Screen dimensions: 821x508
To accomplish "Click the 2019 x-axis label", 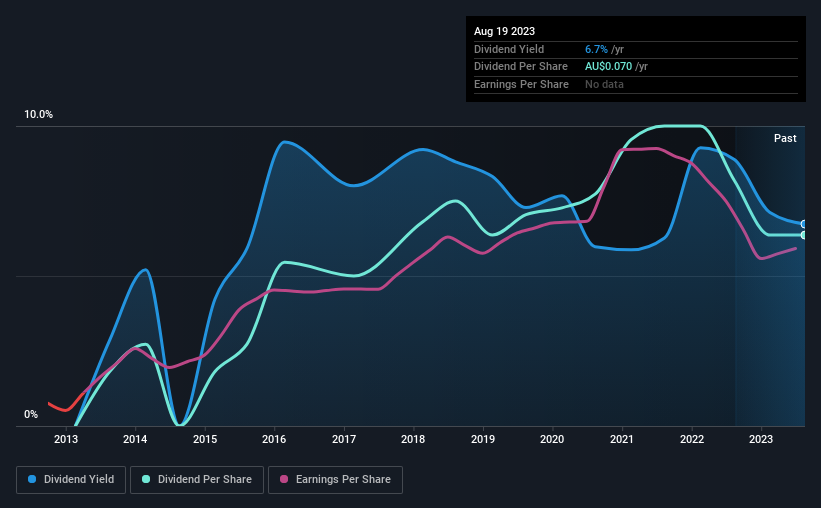I will click(483, 439).
